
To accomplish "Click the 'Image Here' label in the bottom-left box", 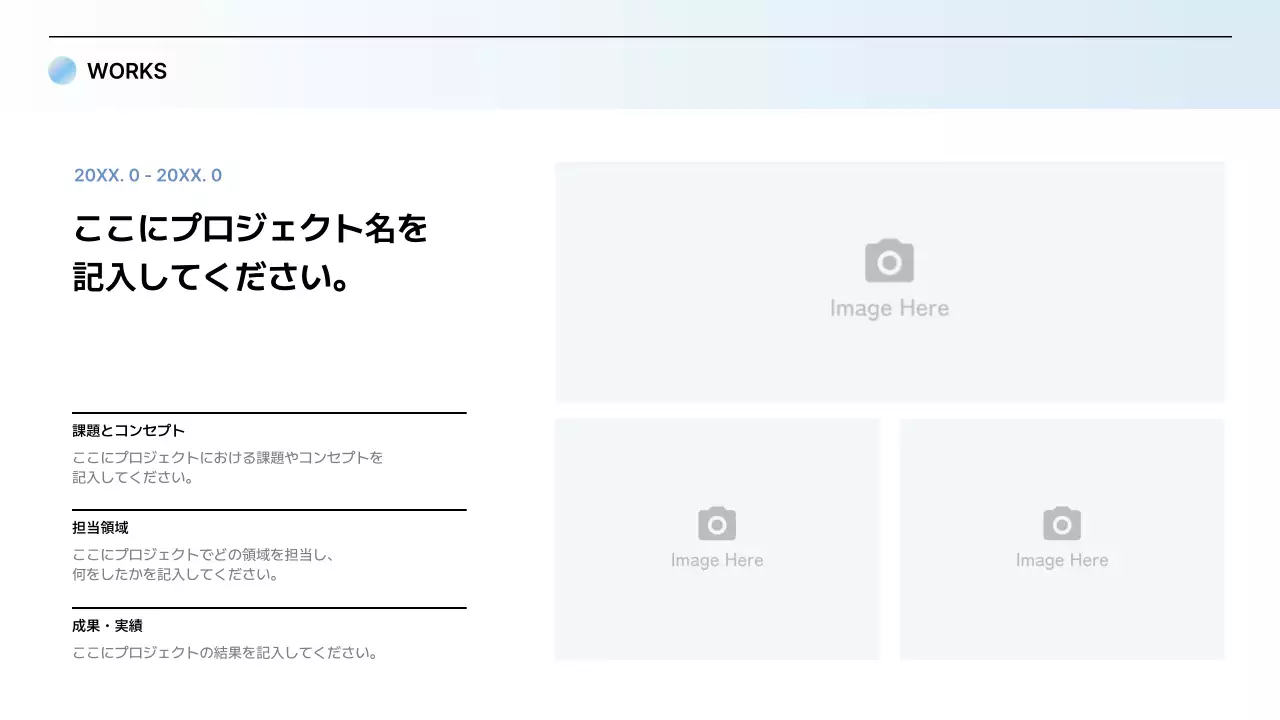I will [x=716, y=560].
